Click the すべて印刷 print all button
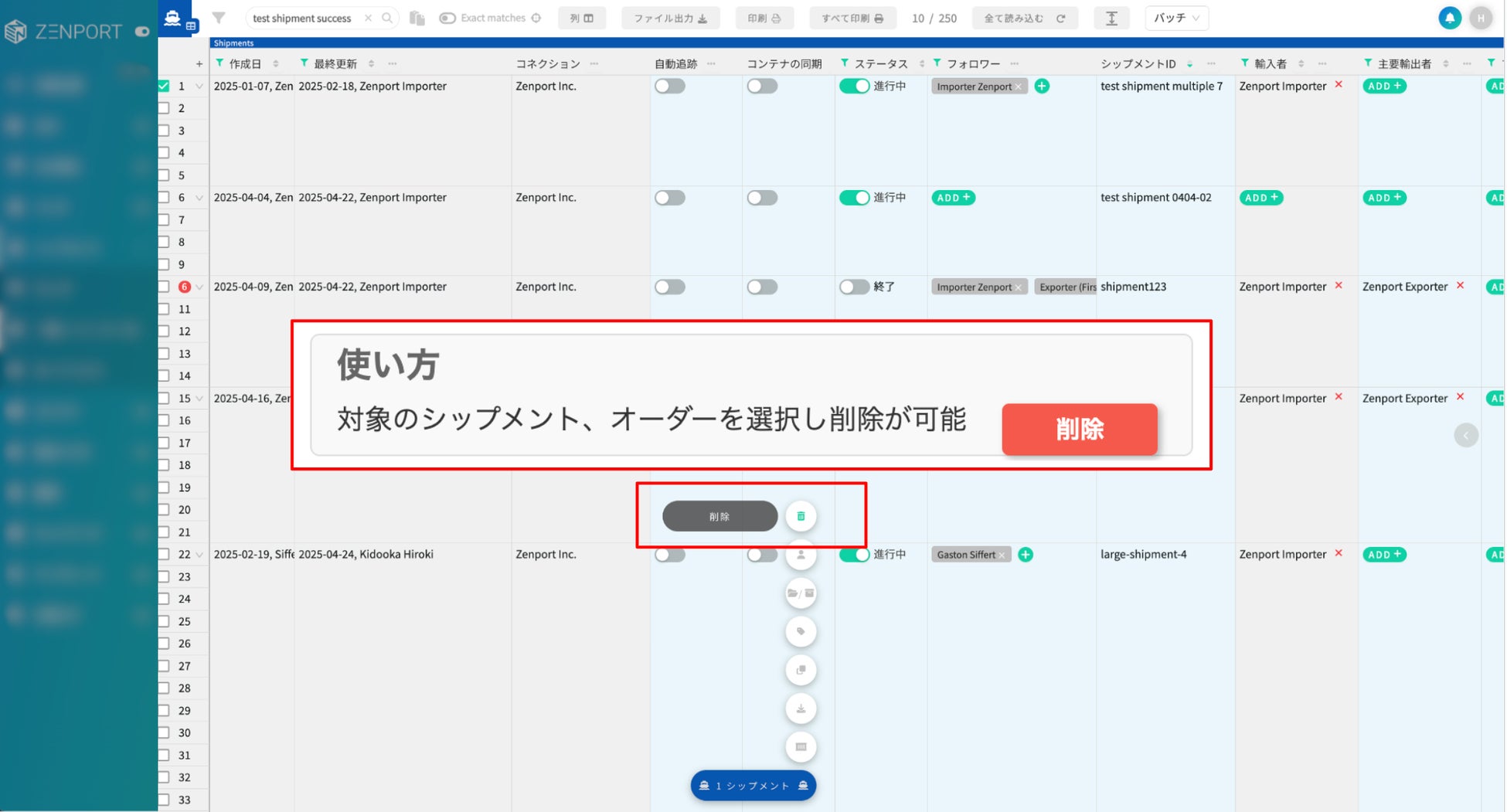This screenshot has height=812, width=1507. (x=852, y=18)
